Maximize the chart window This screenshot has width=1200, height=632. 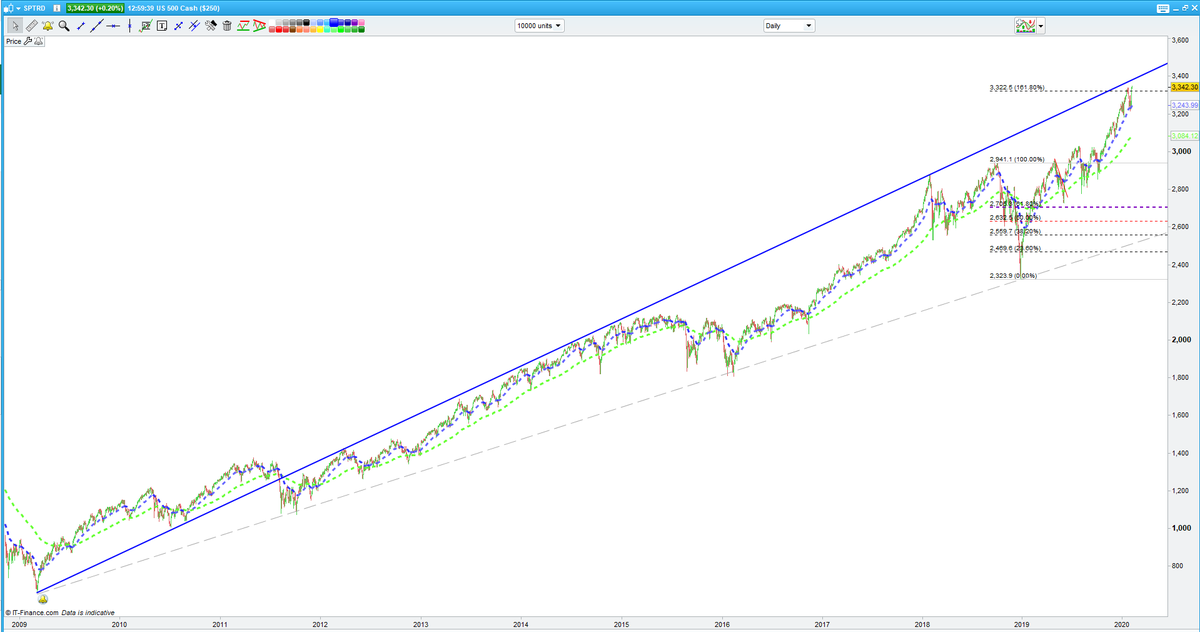pyautogui.click(x=1184, y=8)
